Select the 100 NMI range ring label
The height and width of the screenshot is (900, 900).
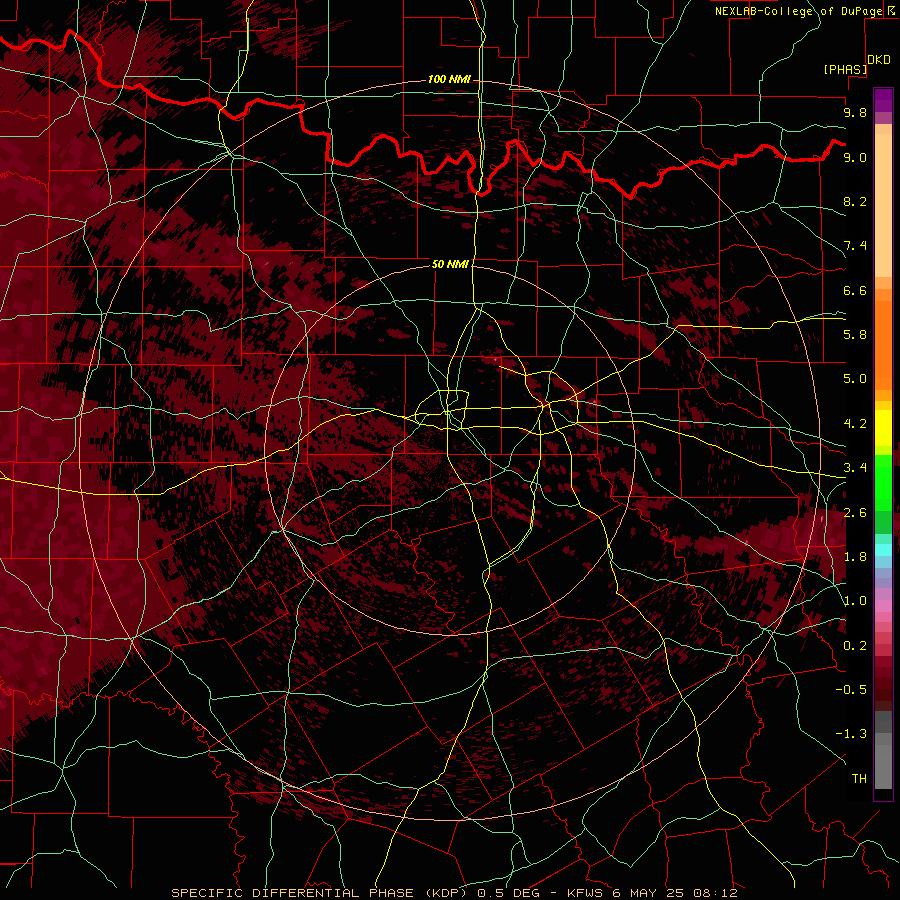[449, 79]
